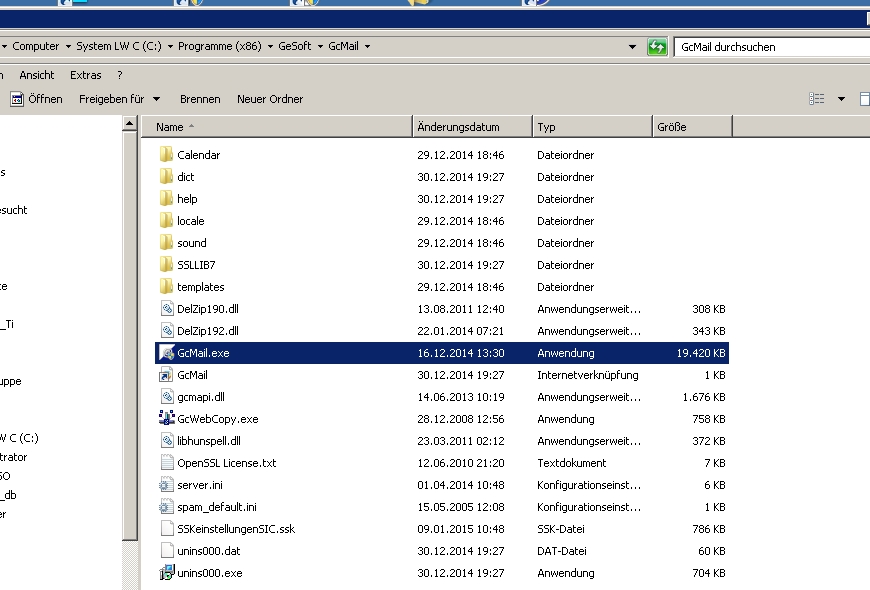Open the Freigeben für dropdown arrow

click(x=156, y=99)
